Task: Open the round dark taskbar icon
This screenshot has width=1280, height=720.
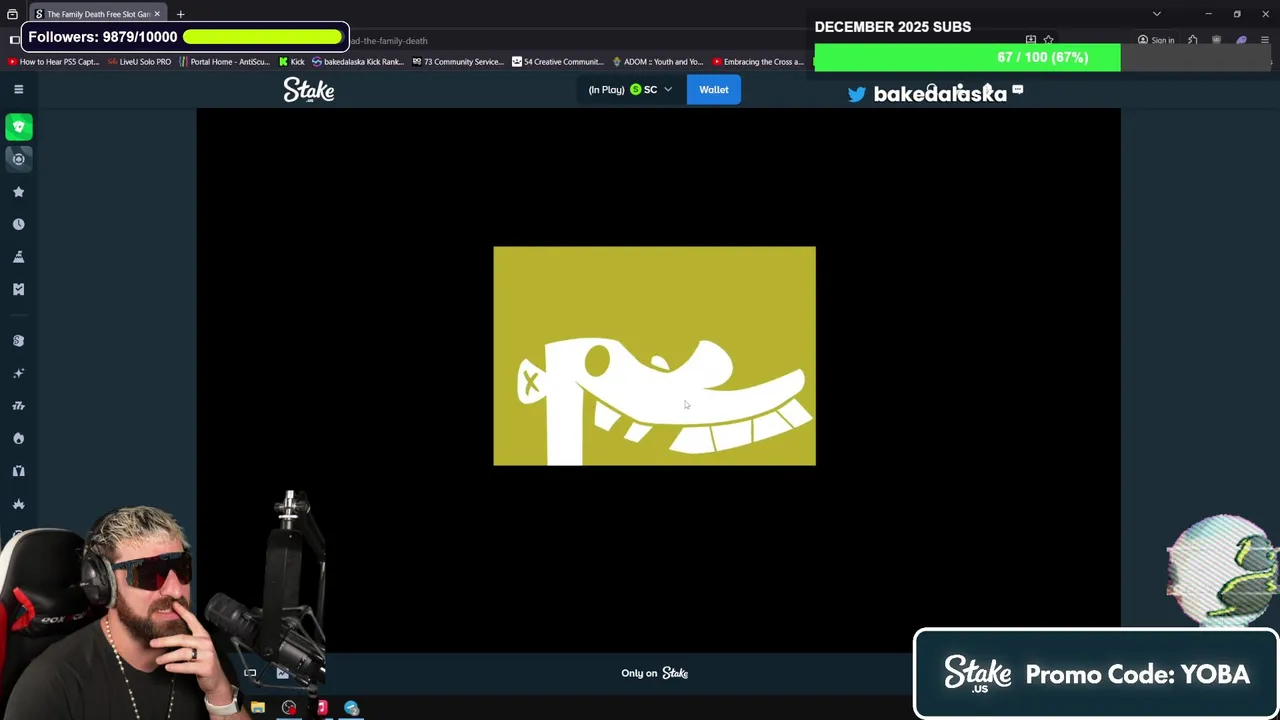Action: 289,708
